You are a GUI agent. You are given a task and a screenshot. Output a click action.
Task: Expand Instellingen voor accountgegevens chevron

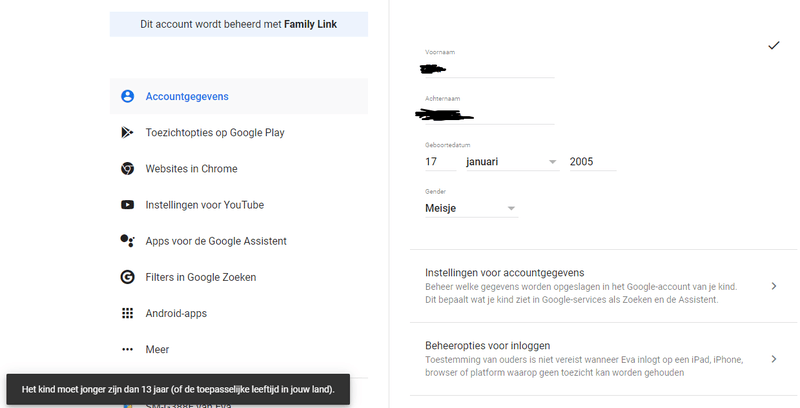[x=773, y=286]
